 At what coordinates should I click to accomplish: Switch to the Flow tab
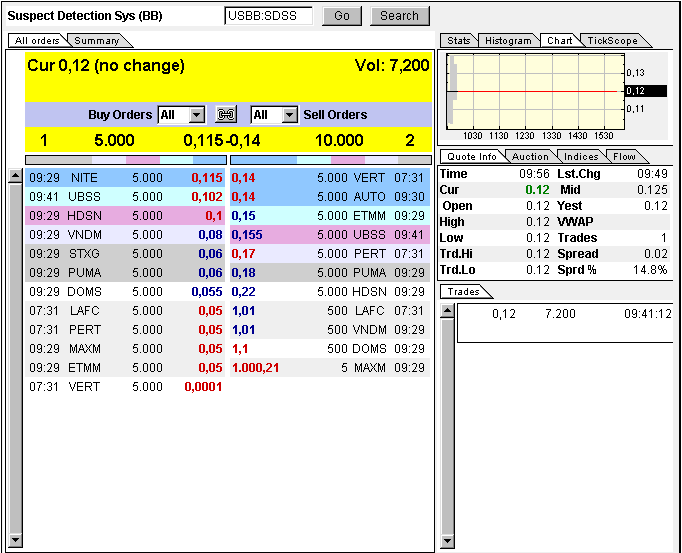pyautogui.click(x=625, y=157)
